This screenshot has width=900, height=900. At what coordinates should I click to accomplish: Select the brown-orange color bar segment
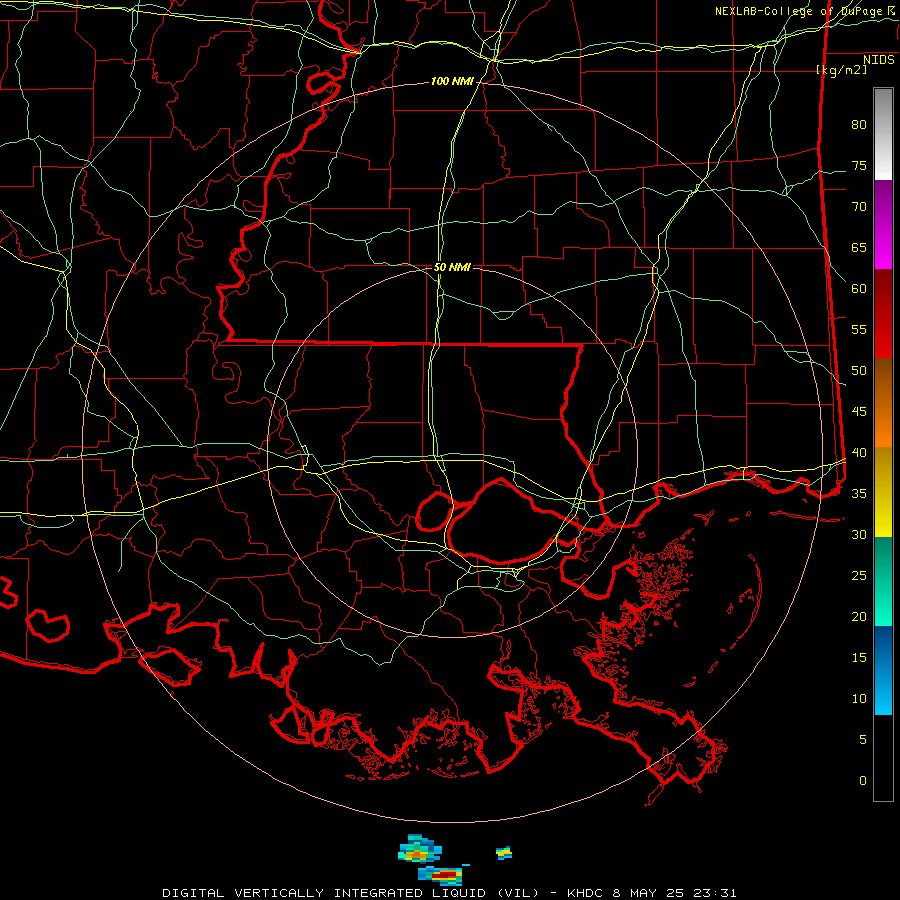[883, 402]
